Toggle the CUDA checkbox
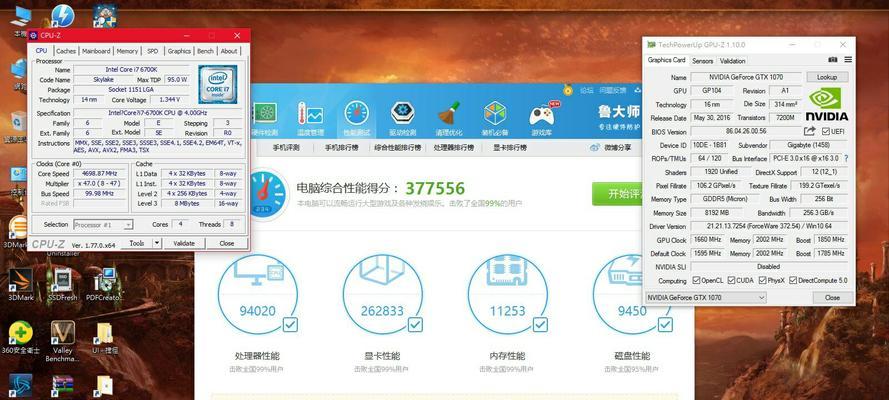 (731, 280)
